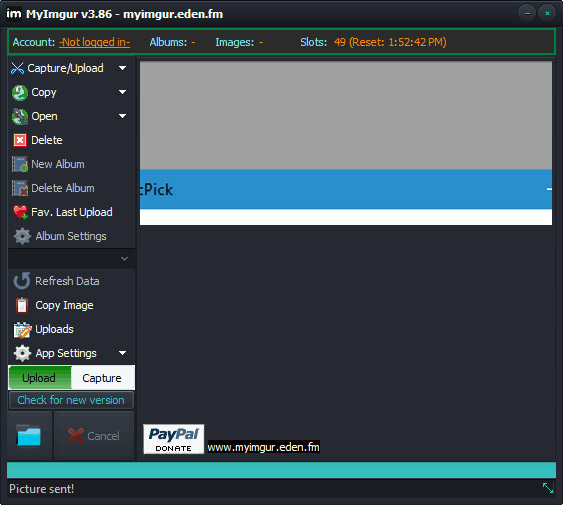This screenshot has height=505, width=563.
Task: Select the Open menu label
Action: [x=44, y=117]
